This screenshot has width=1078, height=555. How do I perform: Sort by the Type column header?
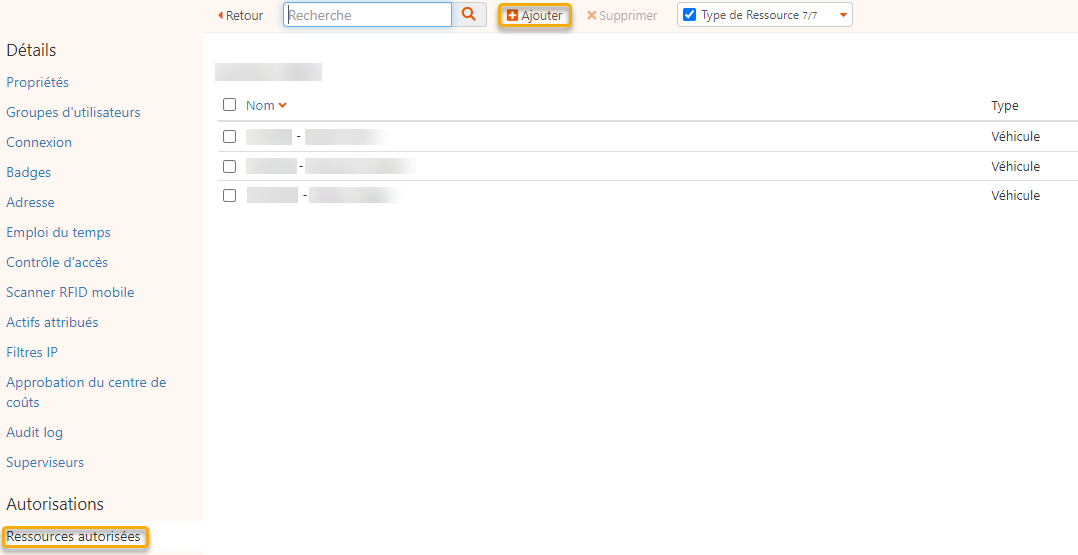(1004, 106)
